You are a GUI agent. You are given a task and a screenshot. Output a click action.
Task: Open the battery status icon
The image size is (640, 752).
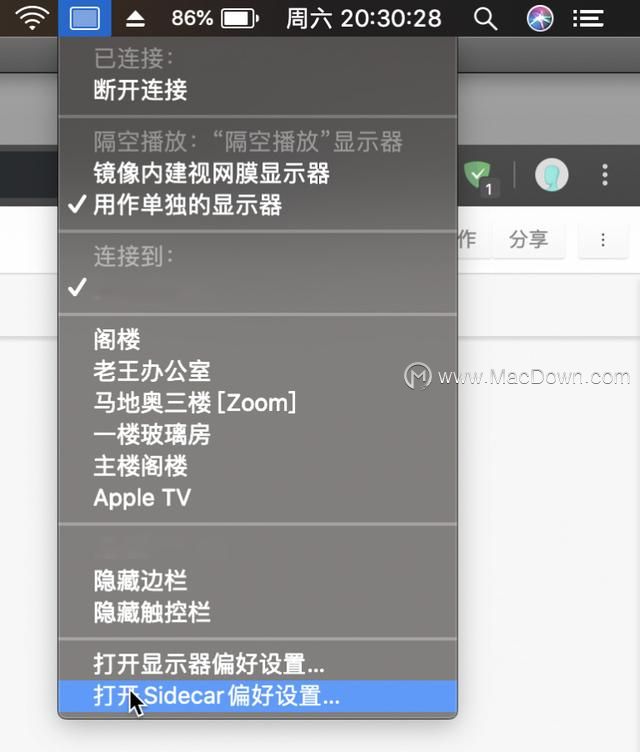(240, 19)
